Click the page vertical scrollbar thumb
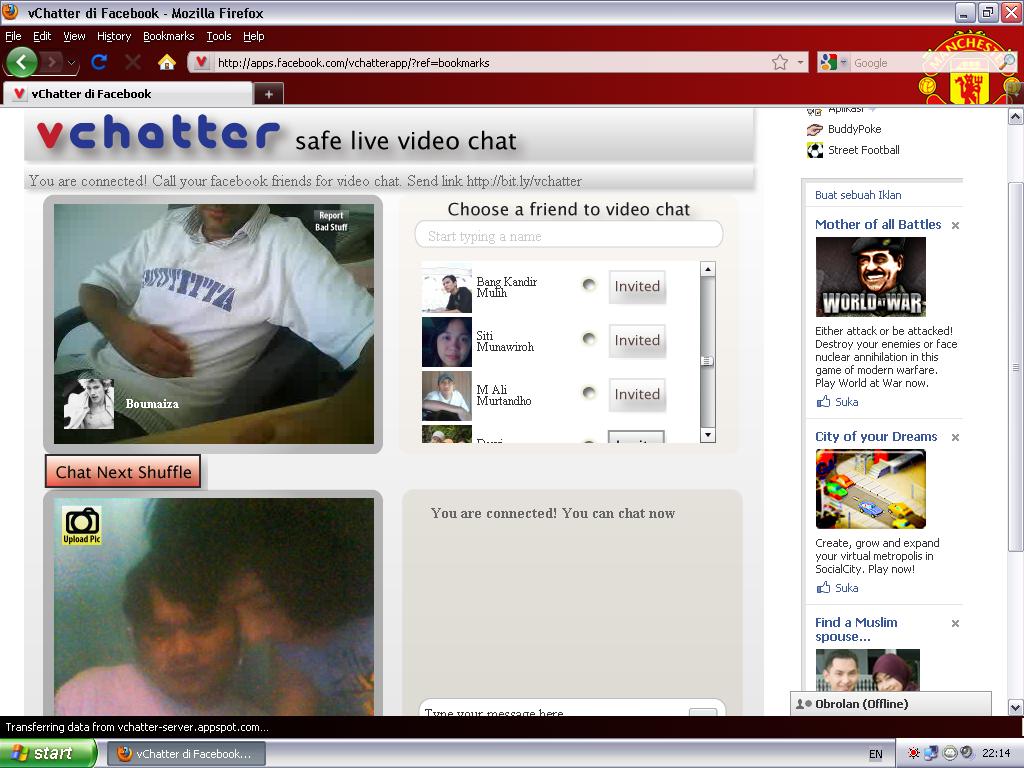Image resolution: width=1024 pixels, height=768 pixels. 1016,367
